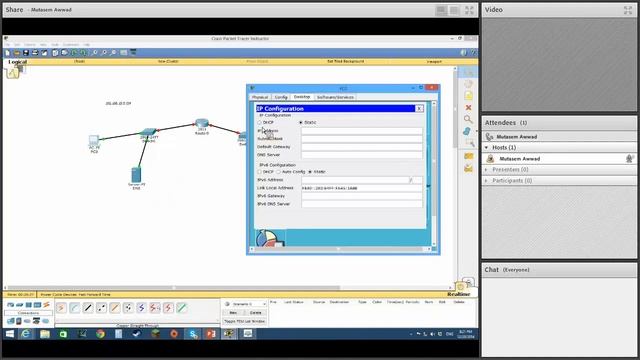Viewport: 640px width, 360px height.
Task: Click Mutasem Awad's microphone status icon in Hosts
Action: [629, 158]
